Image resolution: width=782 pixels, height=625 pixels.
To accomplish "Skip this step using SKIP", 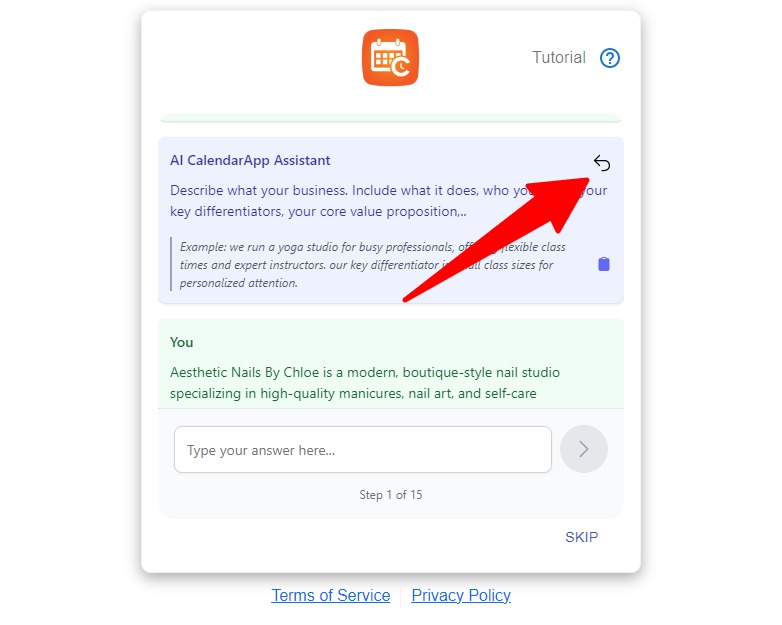I will [581, 537].
